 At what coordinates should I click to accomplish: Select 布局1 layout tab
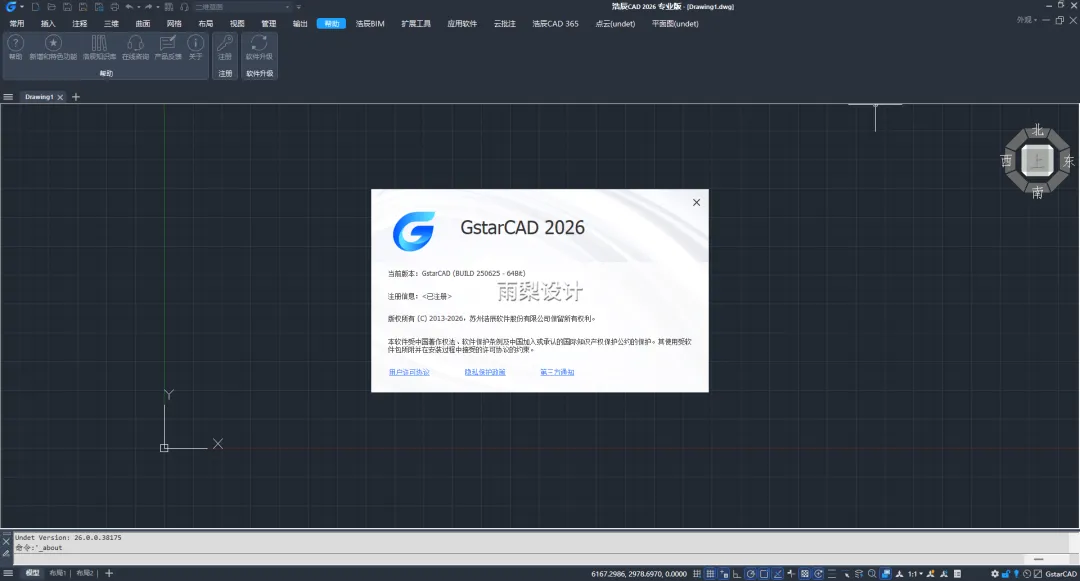click(58, 573)
